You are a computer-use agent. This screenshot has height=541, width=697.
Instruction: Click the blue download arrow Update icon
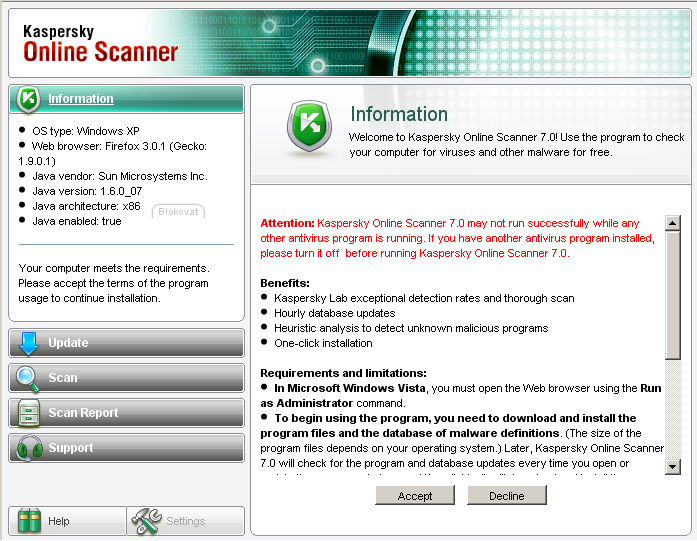point(29,343)
